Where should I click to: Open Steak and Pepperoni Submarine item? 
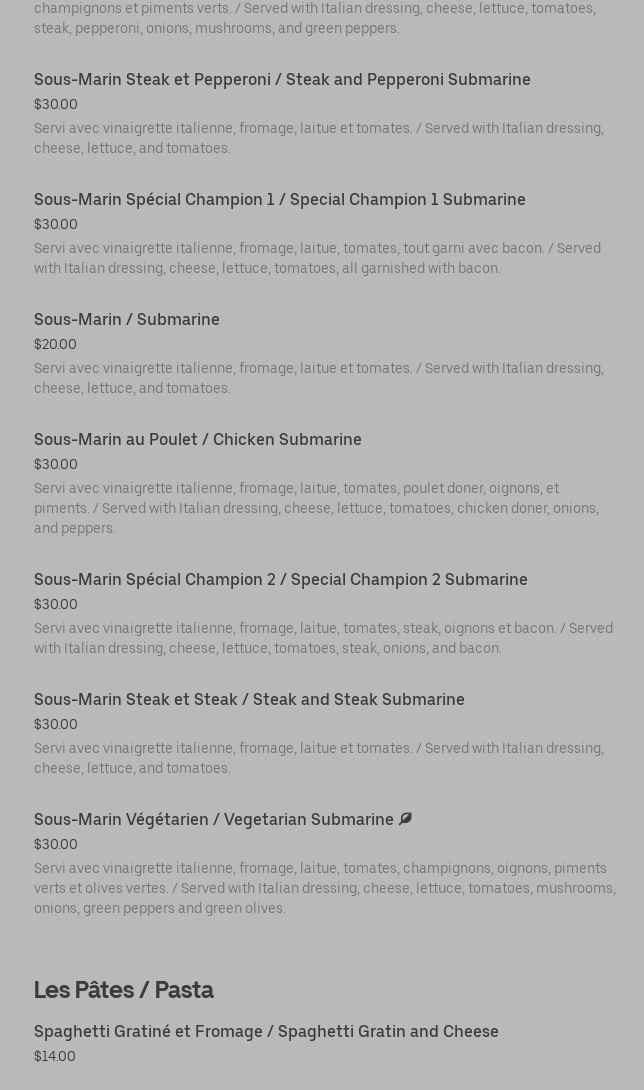[x=282, y=80]
